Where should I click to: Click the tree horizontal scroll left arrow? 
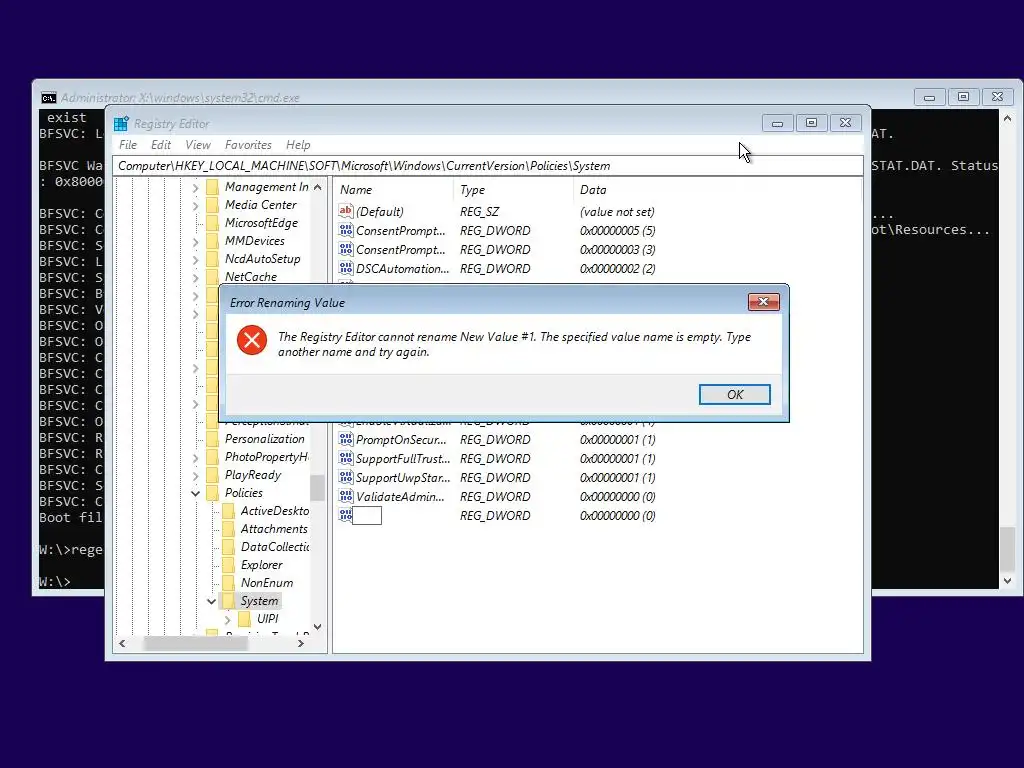pyautogui.click(x=122, y=643)
